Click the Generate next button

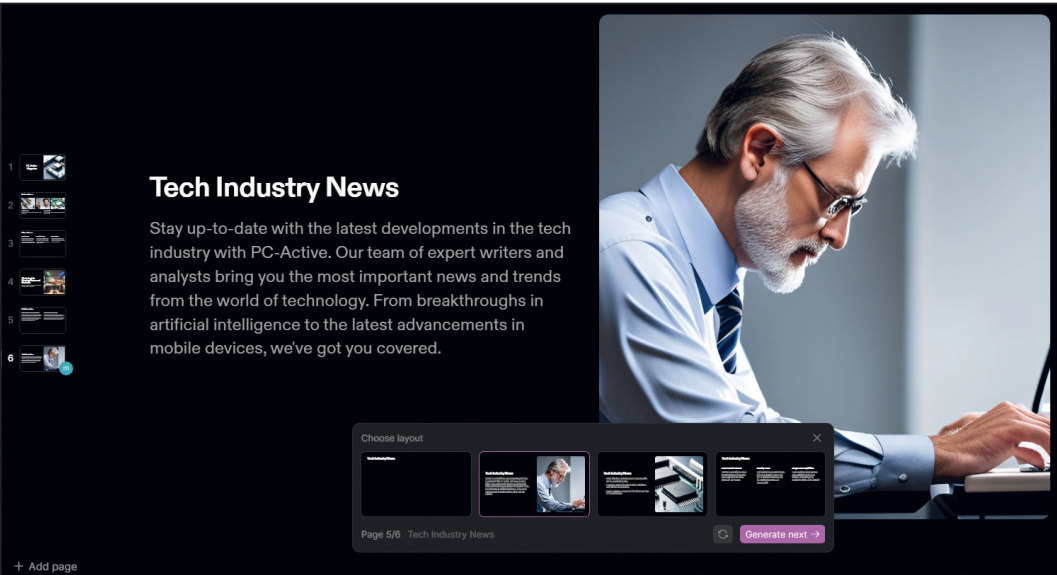coord(782,535)
